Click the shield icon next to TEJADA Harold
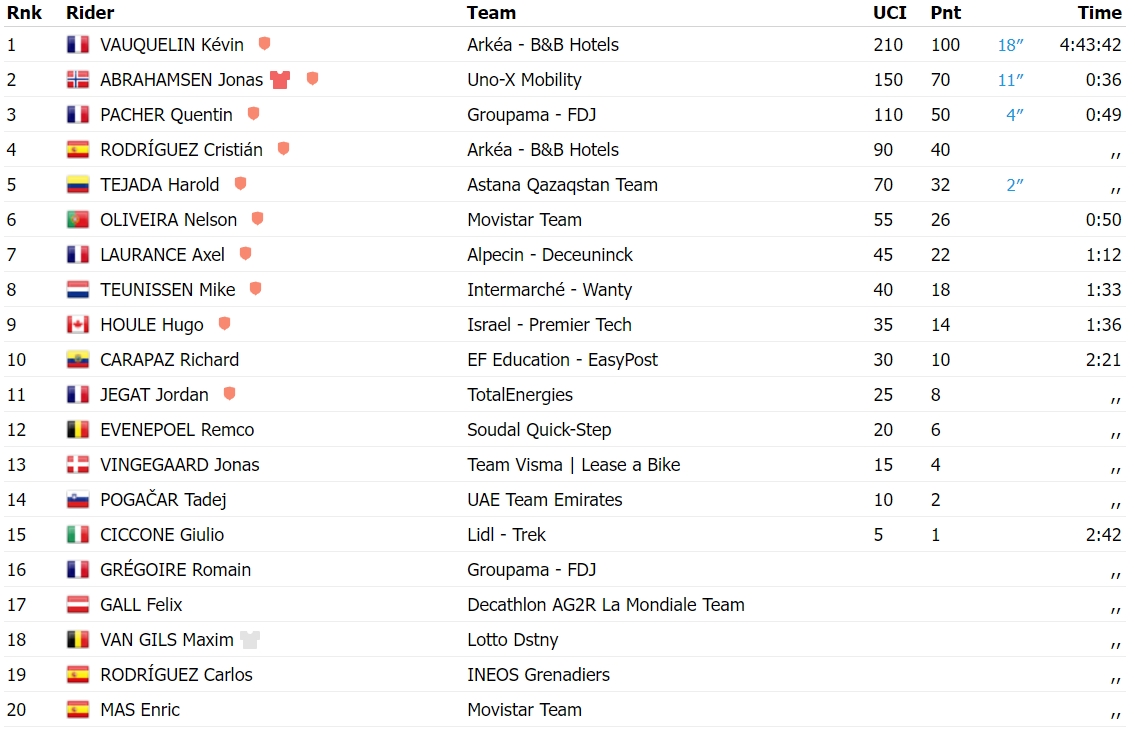Viewport: 1135px width, 729px height. pyautogui.click(x=240, y=184)
